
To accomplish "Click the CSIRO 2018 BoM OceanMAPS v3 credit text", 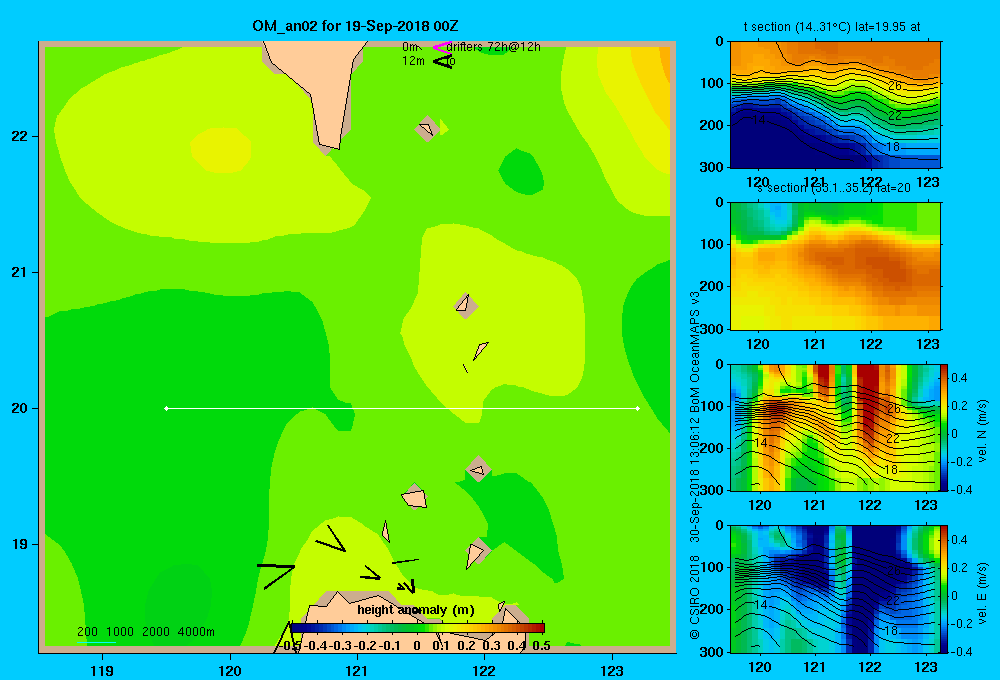I will click(x=695, y=466).
